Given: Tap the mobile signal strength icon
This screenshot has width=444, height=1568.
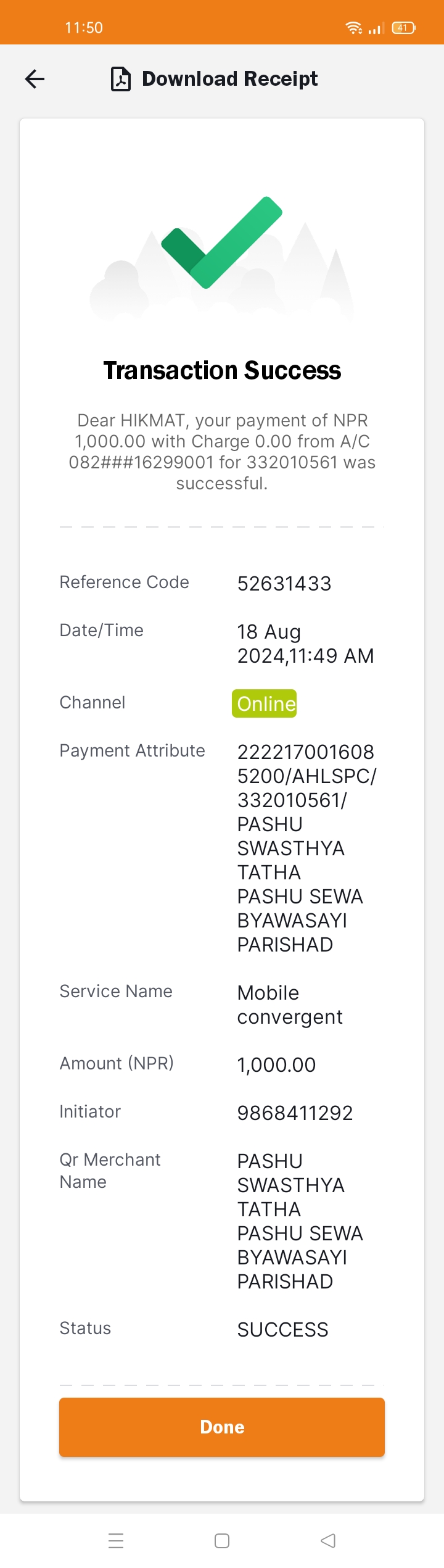Looking at the screenshot, I should (x=376, y=28).
